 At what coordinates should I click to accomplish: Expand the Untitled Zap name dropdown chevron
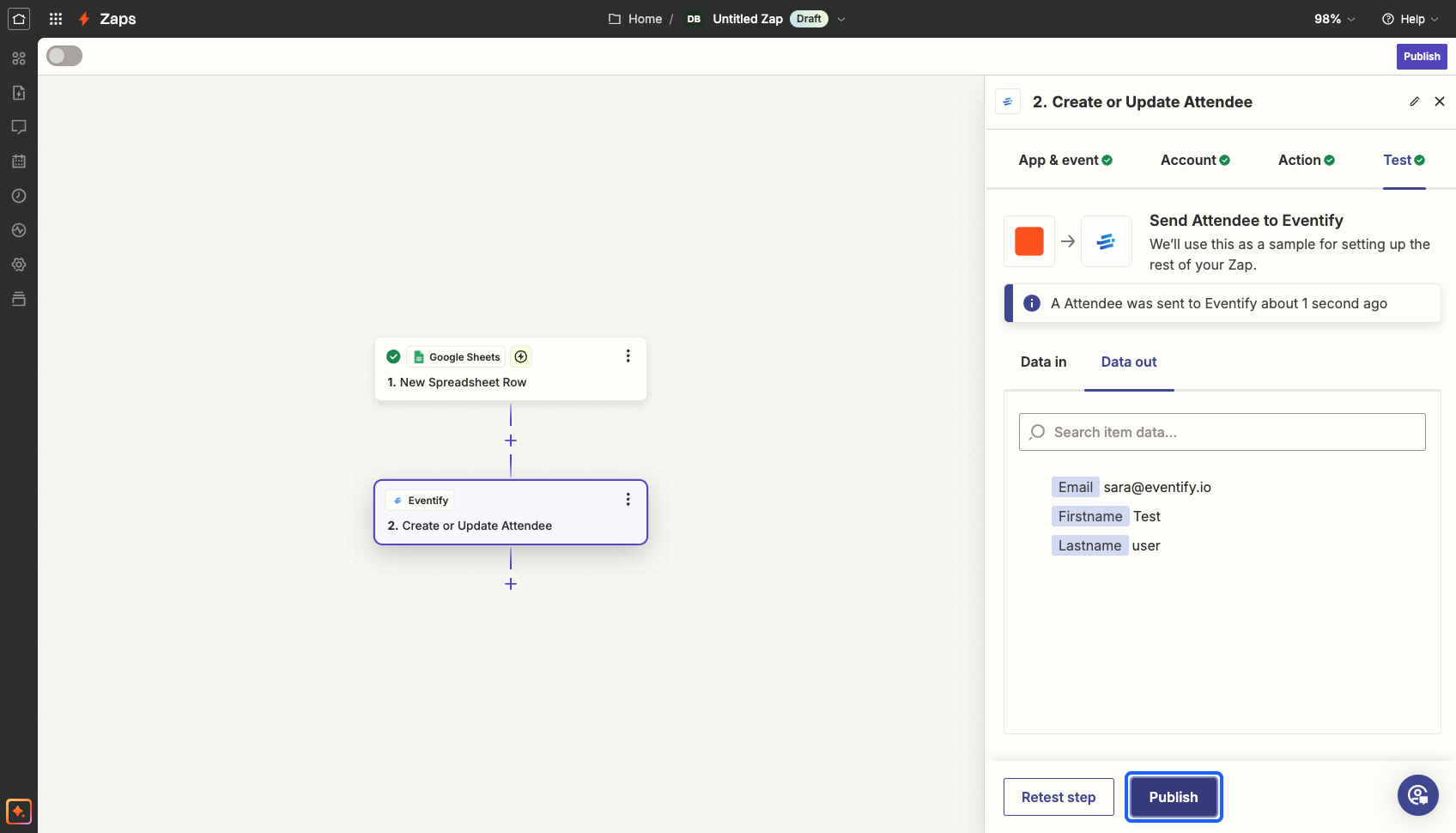[841, 19]
